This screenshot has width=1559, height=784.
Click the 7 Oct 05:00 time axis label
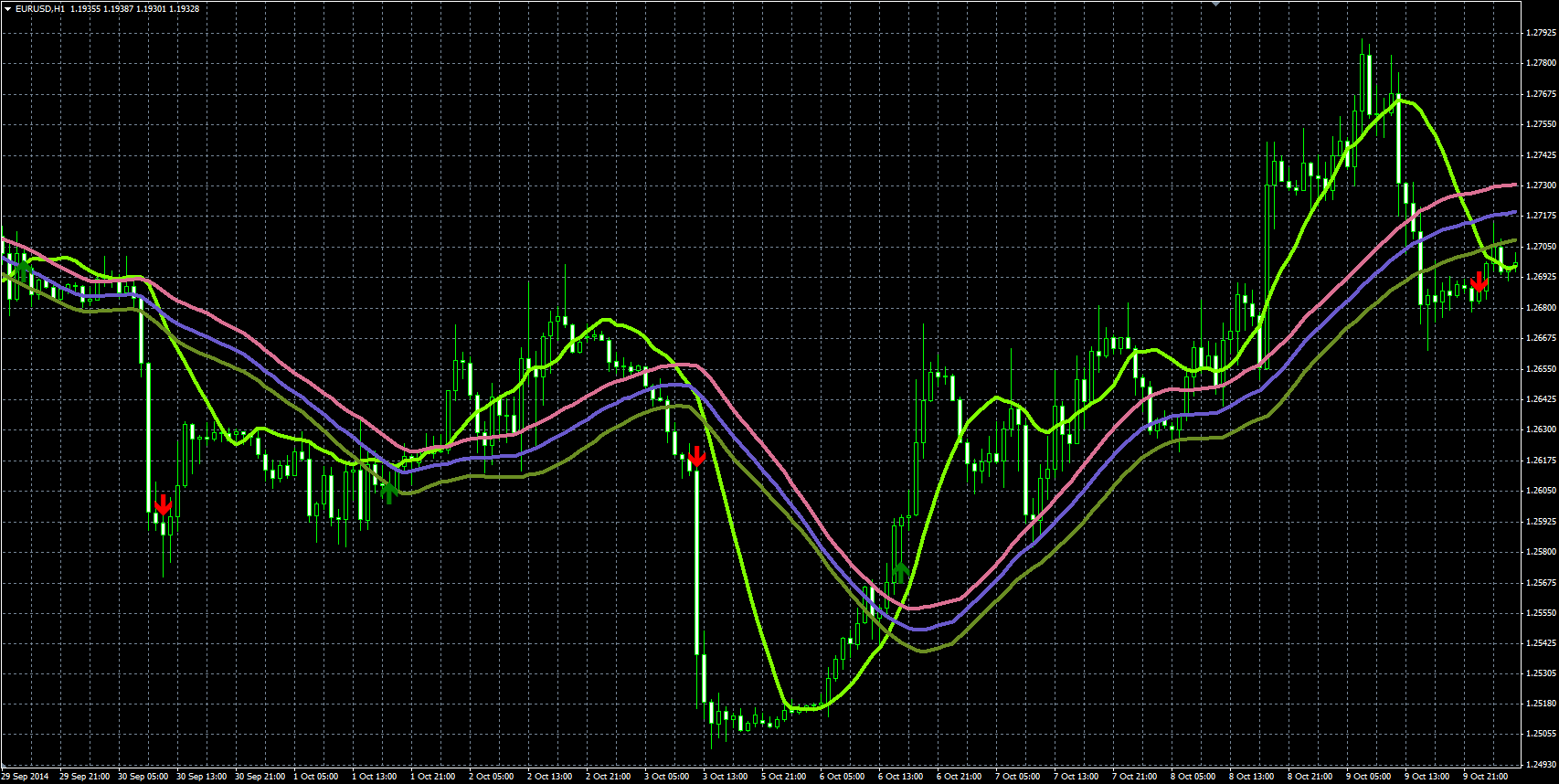pos(1018,777)
